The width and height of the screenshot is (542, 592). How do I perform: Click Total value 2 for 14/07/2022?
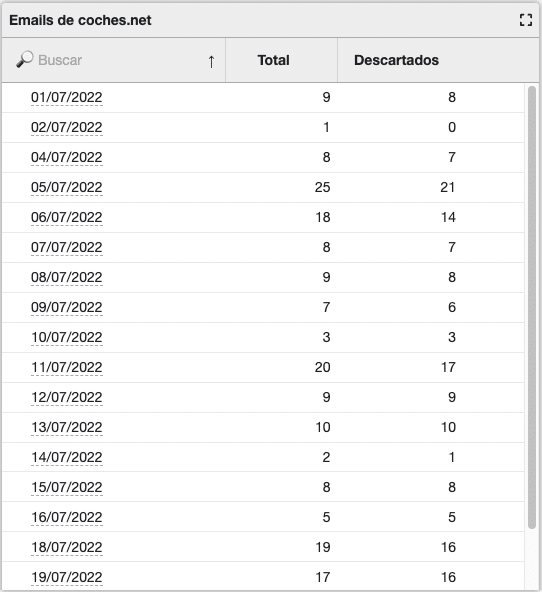326,457
